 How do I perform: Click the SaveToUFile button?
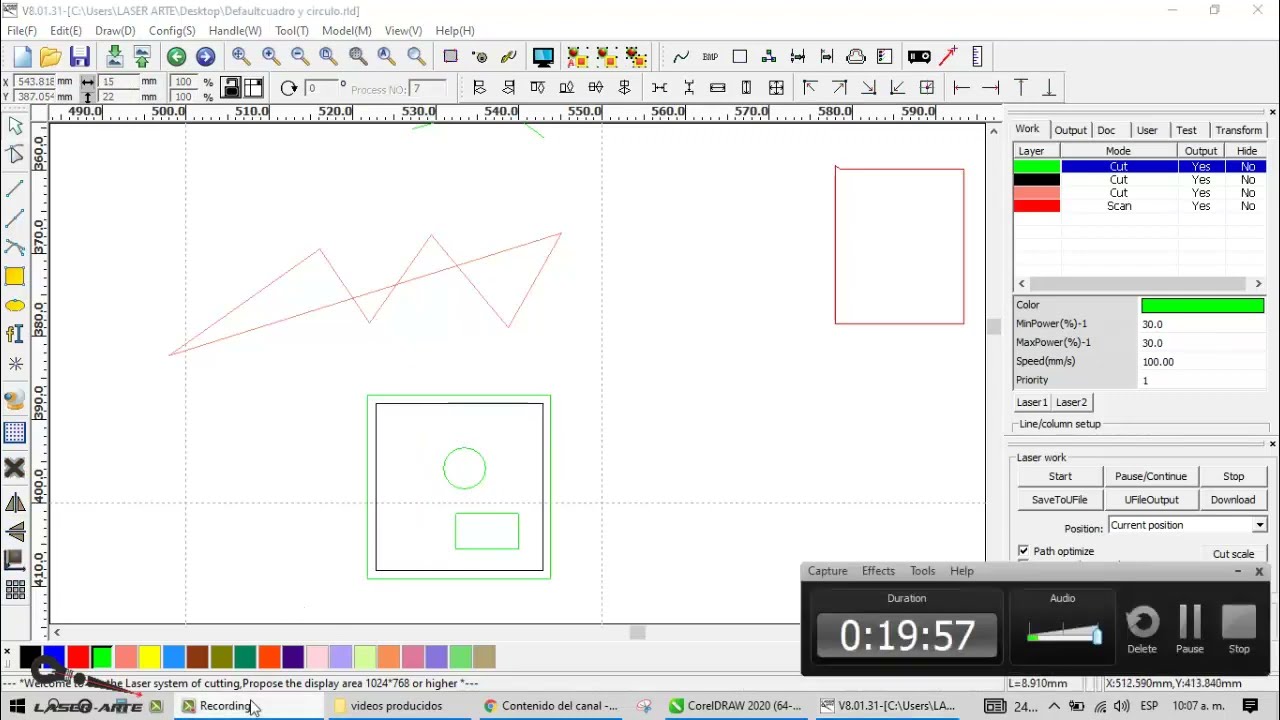1060,499
